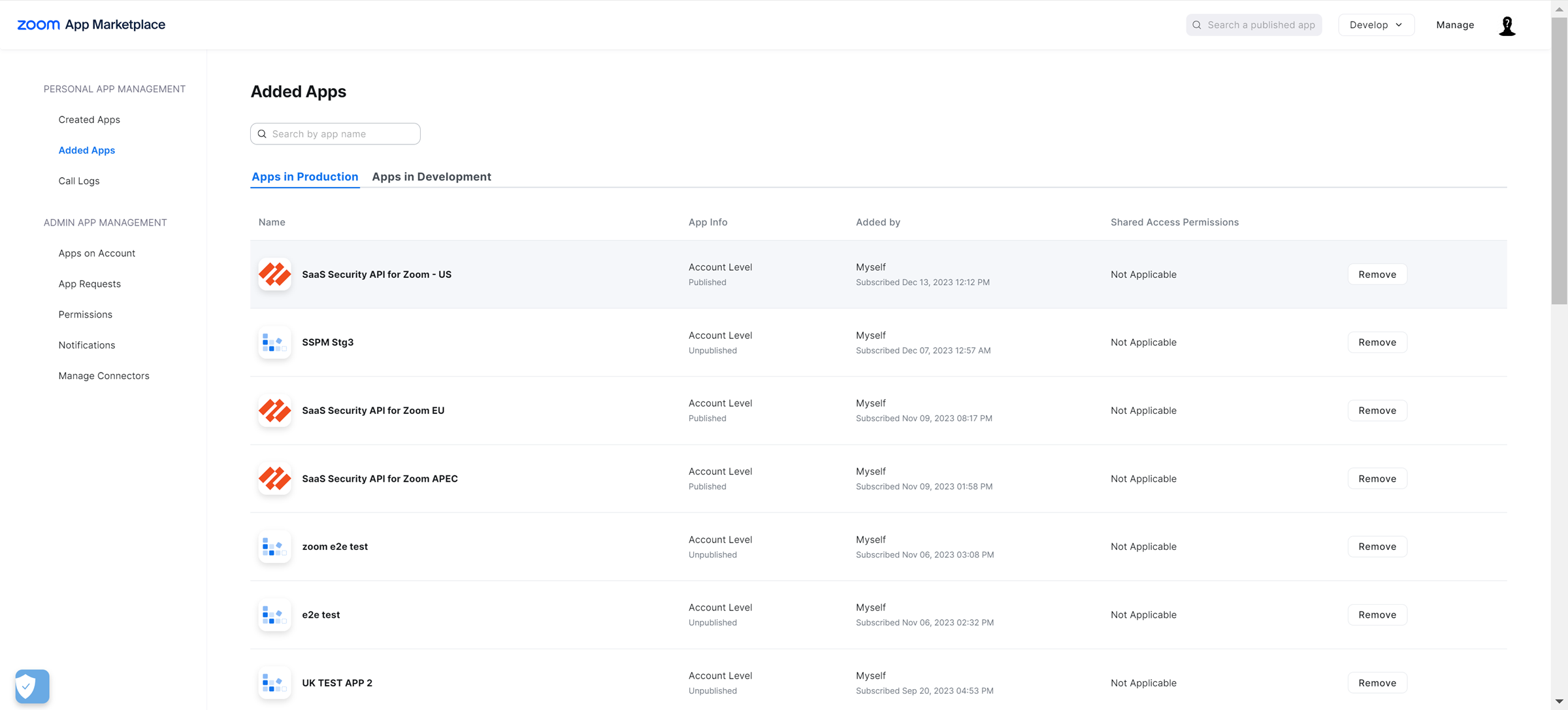Image resolution: width=1568 pixels, height=710 pixels.
Task: Click the SSPM Stg3 app icon
Action: [274, 343]
